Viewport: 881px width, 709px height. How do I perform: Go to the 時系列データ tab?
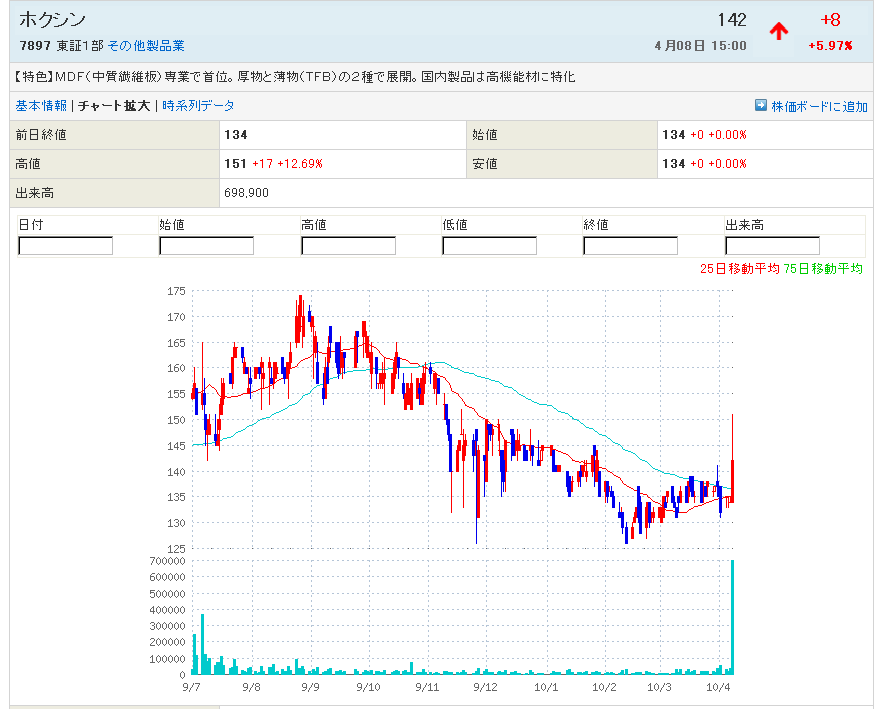click(x=198, y=105)
